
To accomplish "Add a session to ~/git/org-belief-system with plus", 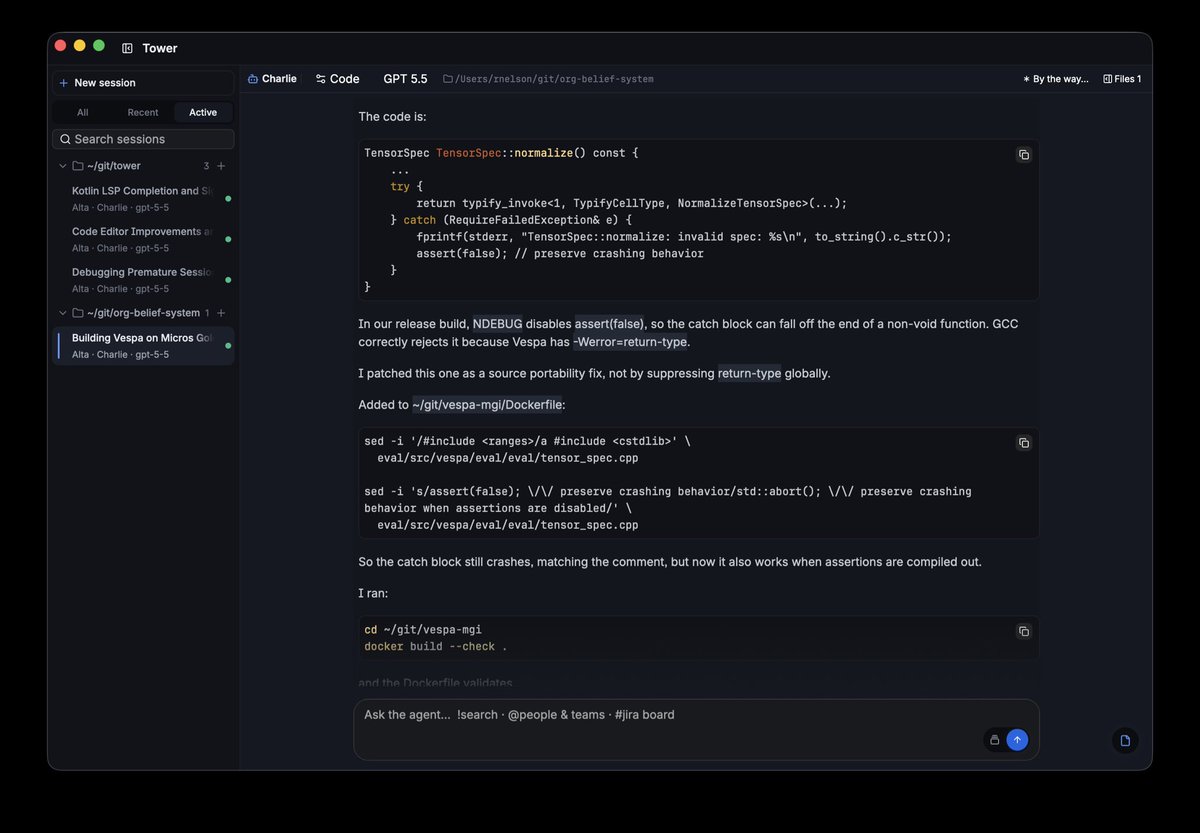I will pyautogui.click(x=221, y=313).
